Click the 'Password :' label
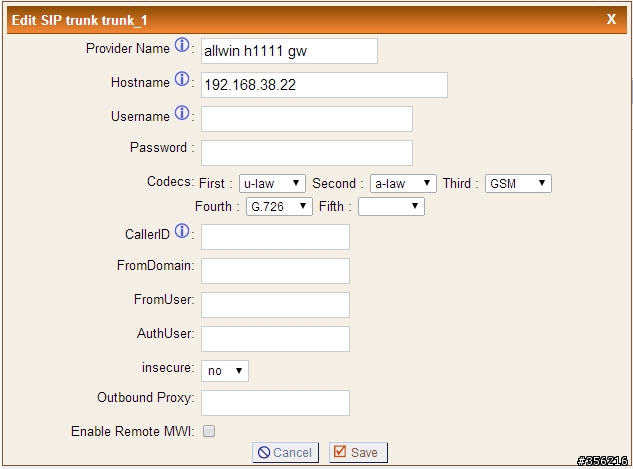 (x=162, y=147)
